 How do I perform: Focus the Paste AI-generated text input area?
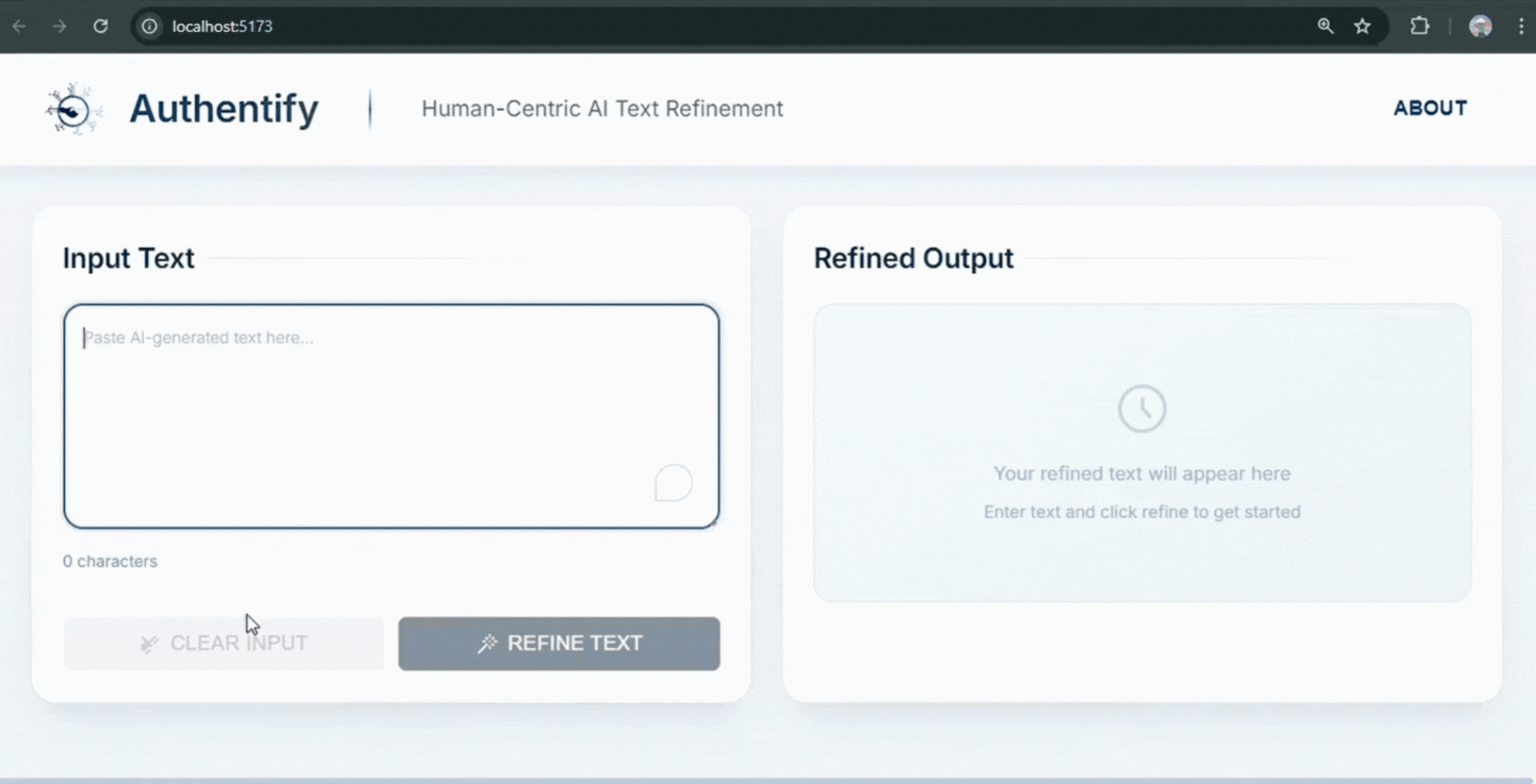click(x=391, y=416)
